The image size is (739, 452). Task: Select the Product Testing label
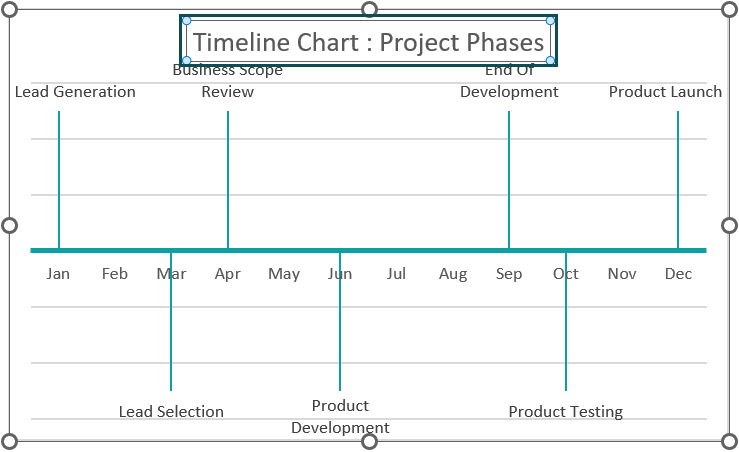(566, 412)
